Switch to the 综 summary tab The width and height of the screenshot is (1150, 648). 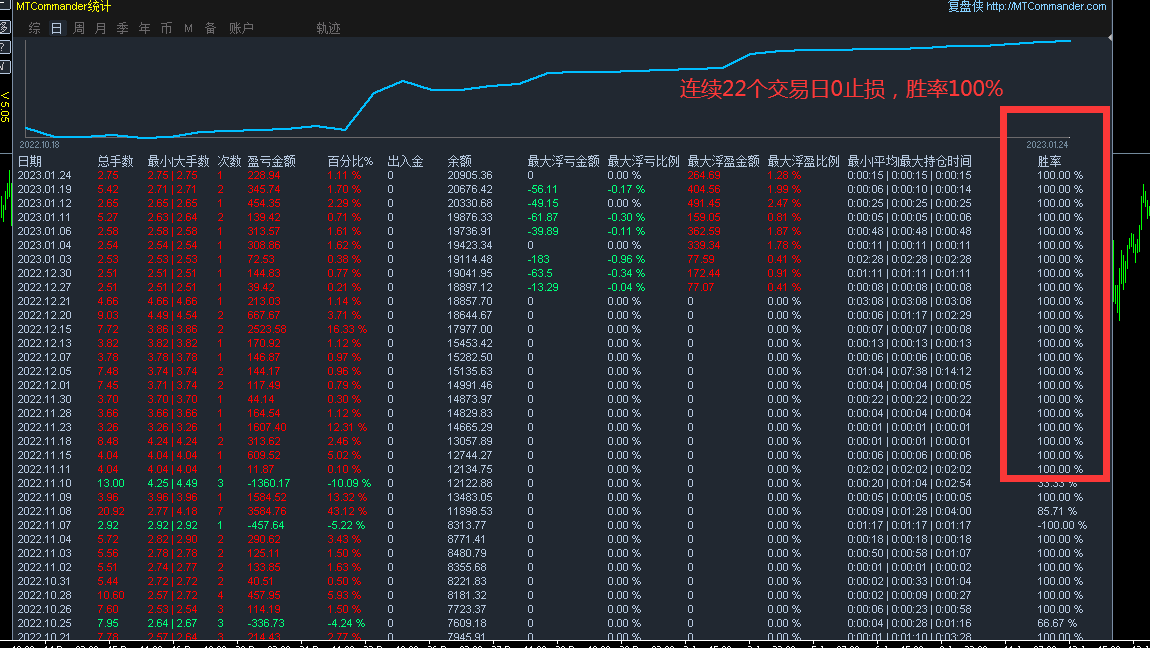[x=34, y=28]
